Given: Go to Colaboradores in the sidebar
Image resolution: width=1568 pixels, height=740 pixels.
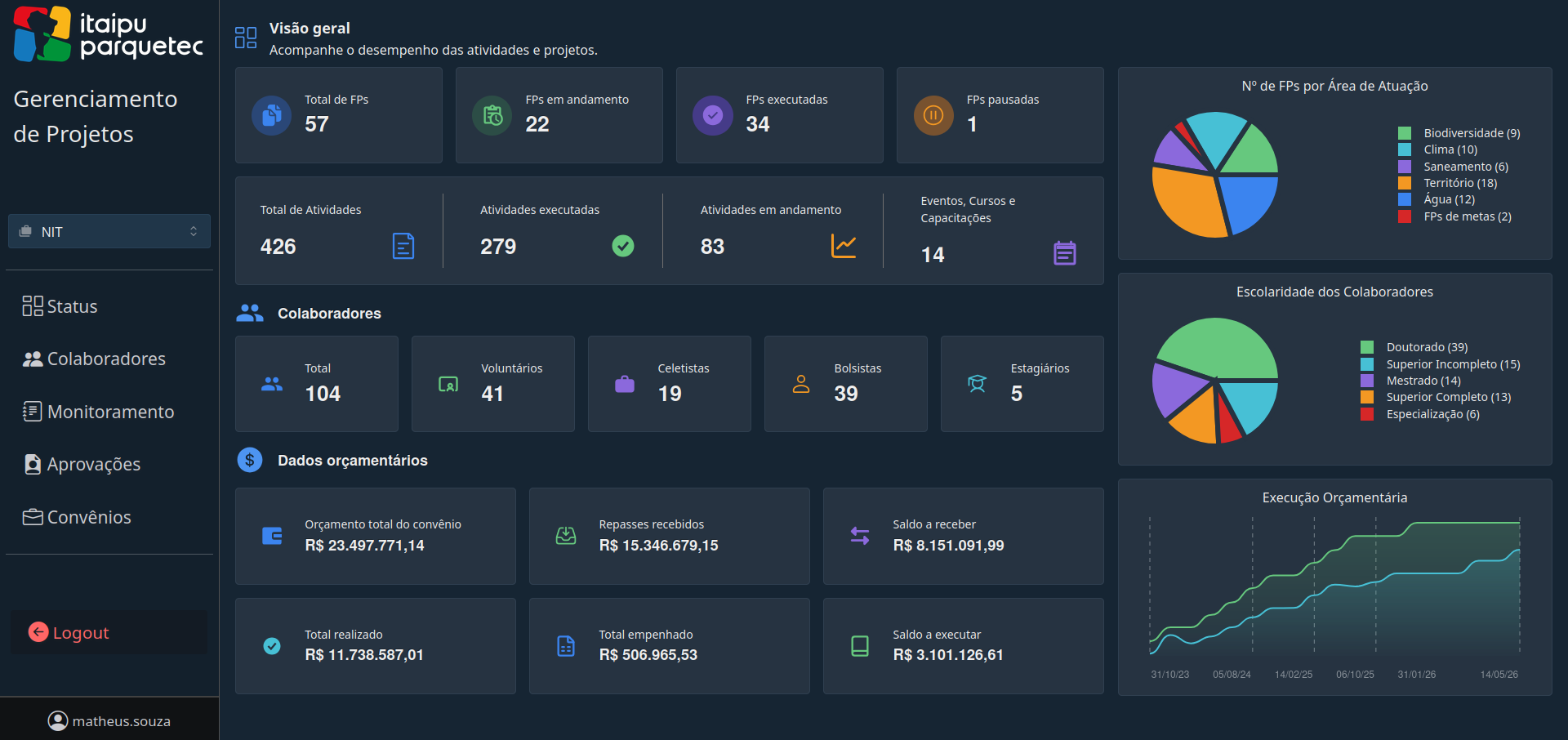Looking at the screenshot, I should click(x=94, y=359).
